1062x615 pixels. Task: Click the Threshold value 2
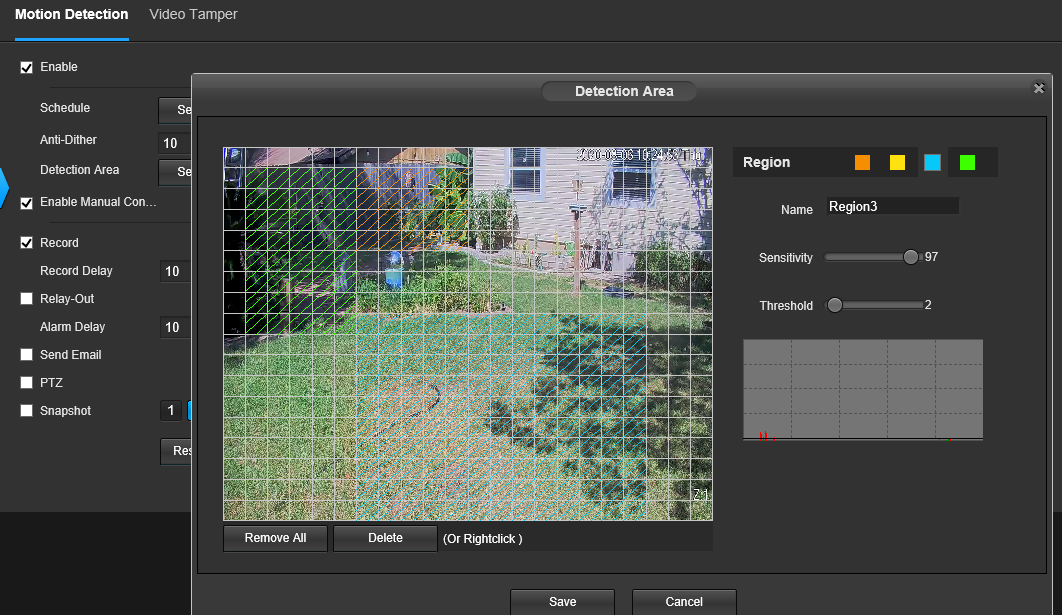[928, 305]
